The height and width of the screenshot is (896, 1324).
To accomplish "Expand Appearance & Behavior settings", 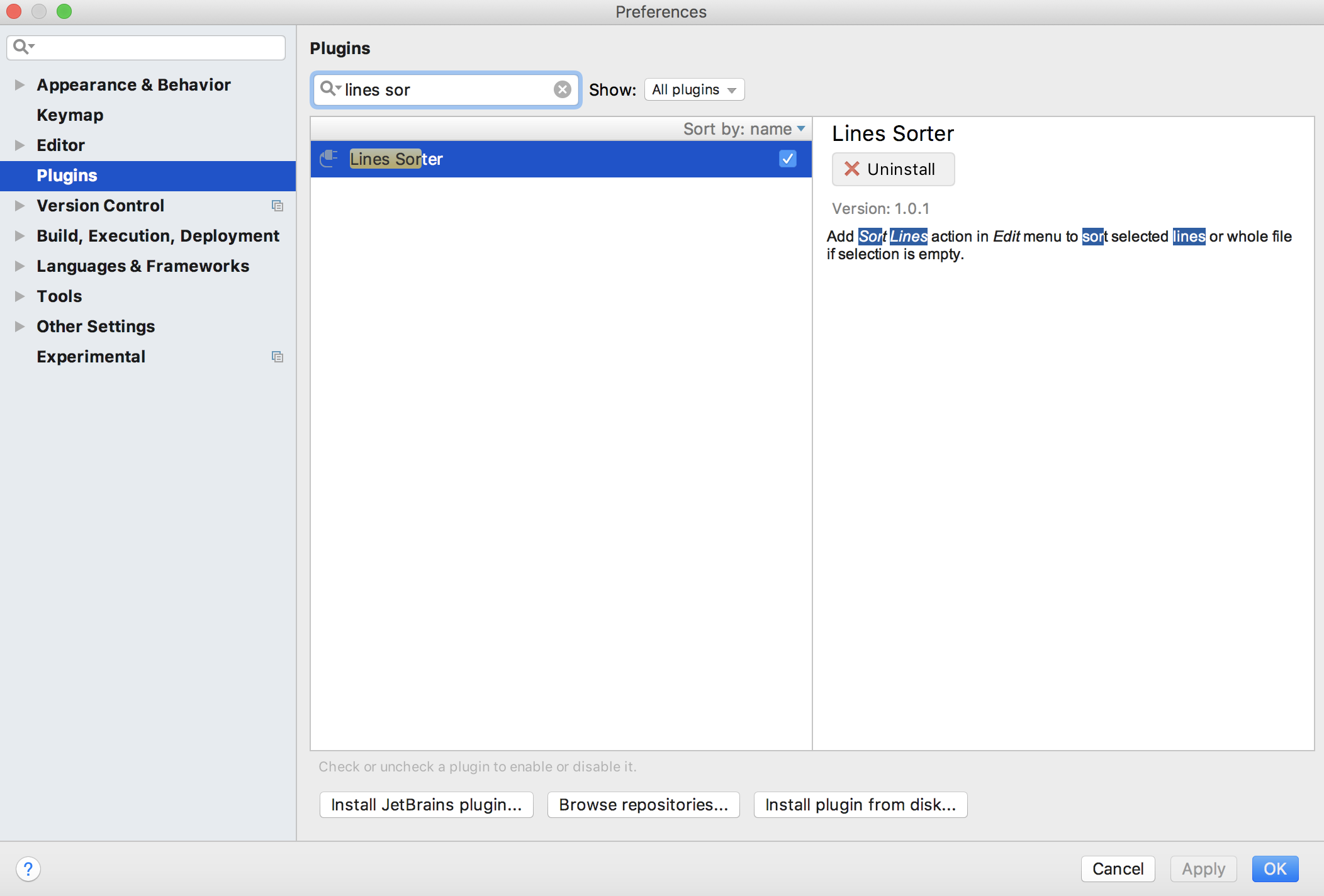I will click(x=20, y=85).
